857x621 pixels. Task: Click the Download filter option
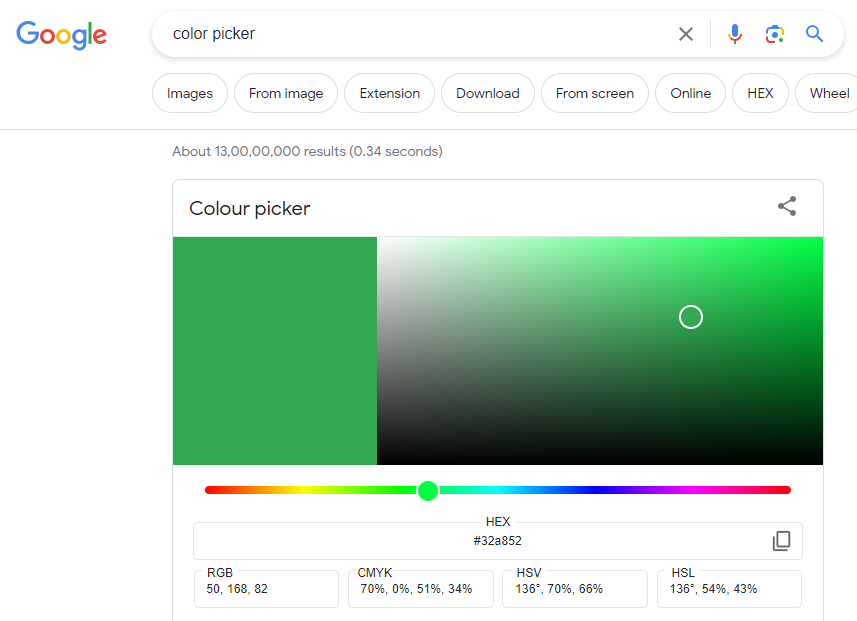[x=487, y=93]
